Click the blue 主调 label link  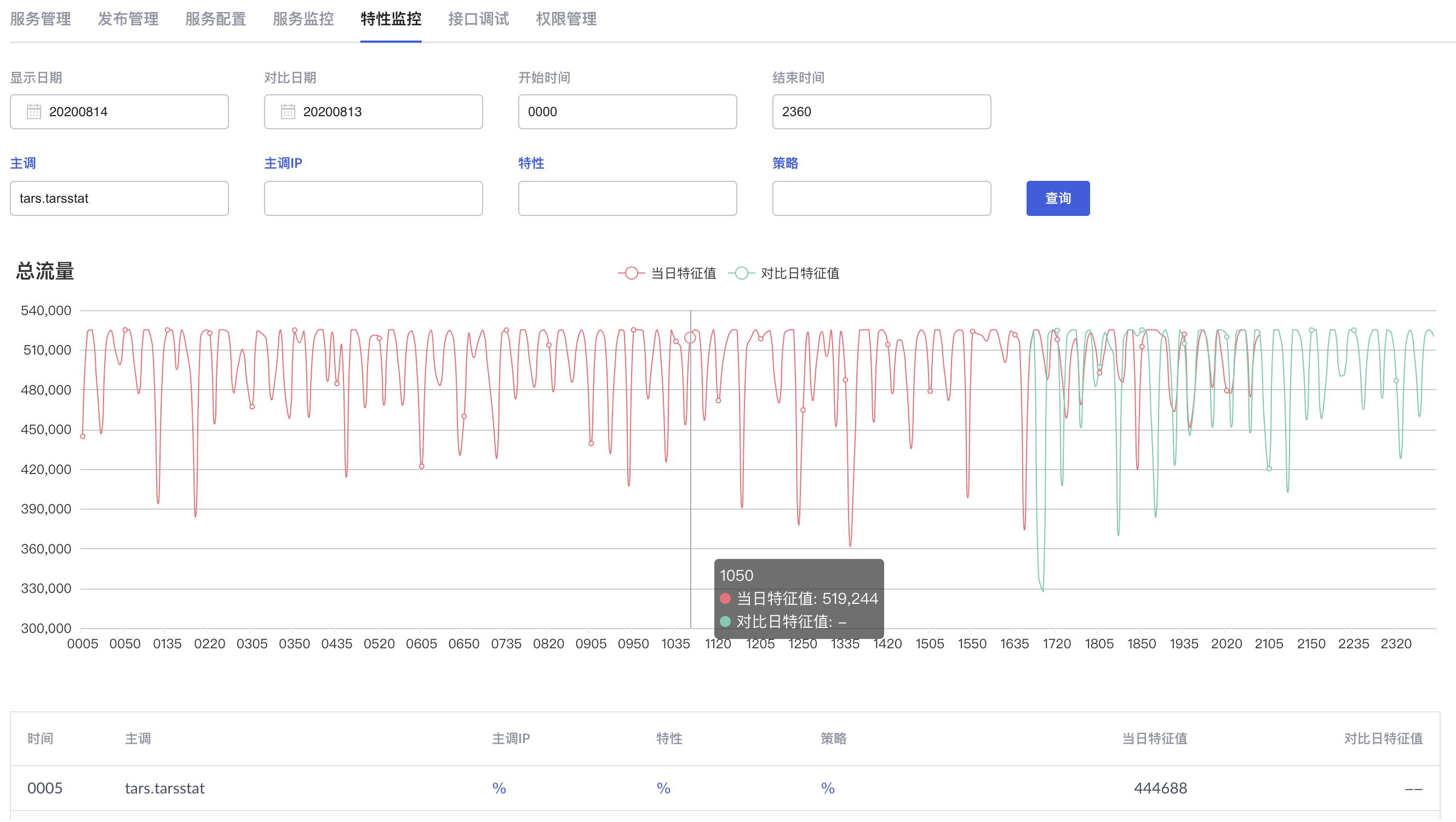tap(23, 163)
